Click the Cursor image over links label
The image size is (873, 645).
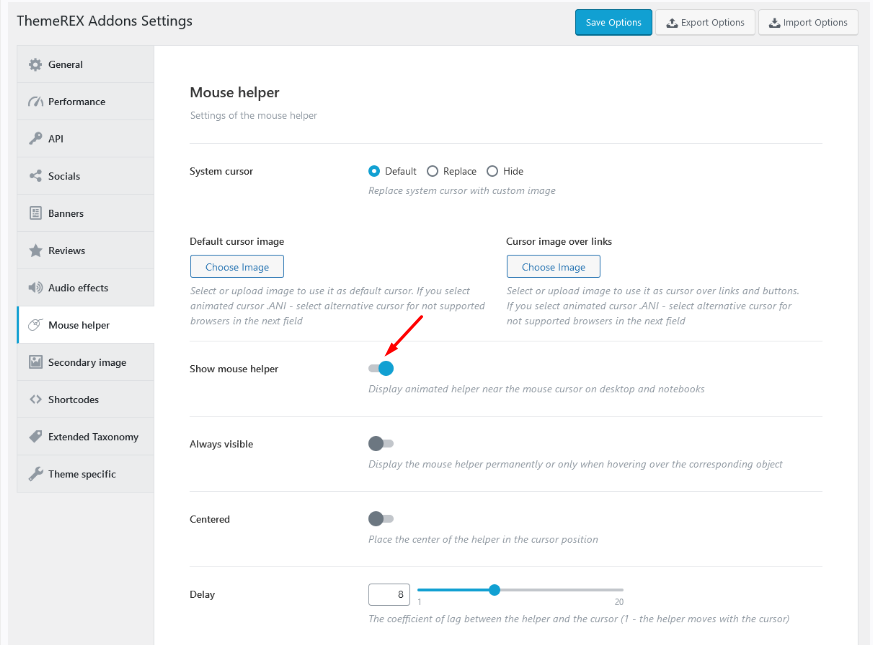pos(559,241)
